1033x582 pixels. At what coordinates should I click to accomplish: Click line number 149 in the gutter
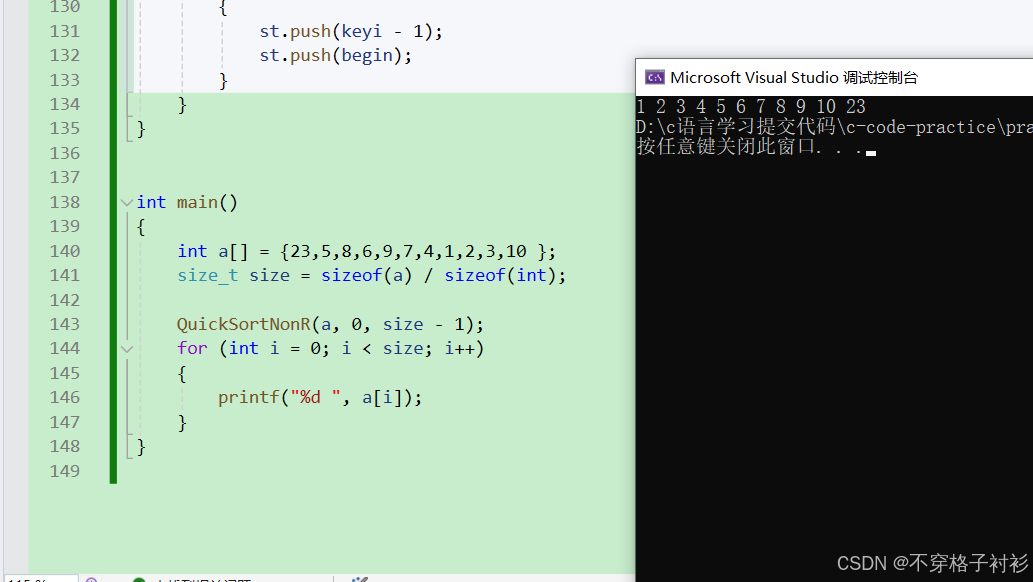(x=65, y=471)
